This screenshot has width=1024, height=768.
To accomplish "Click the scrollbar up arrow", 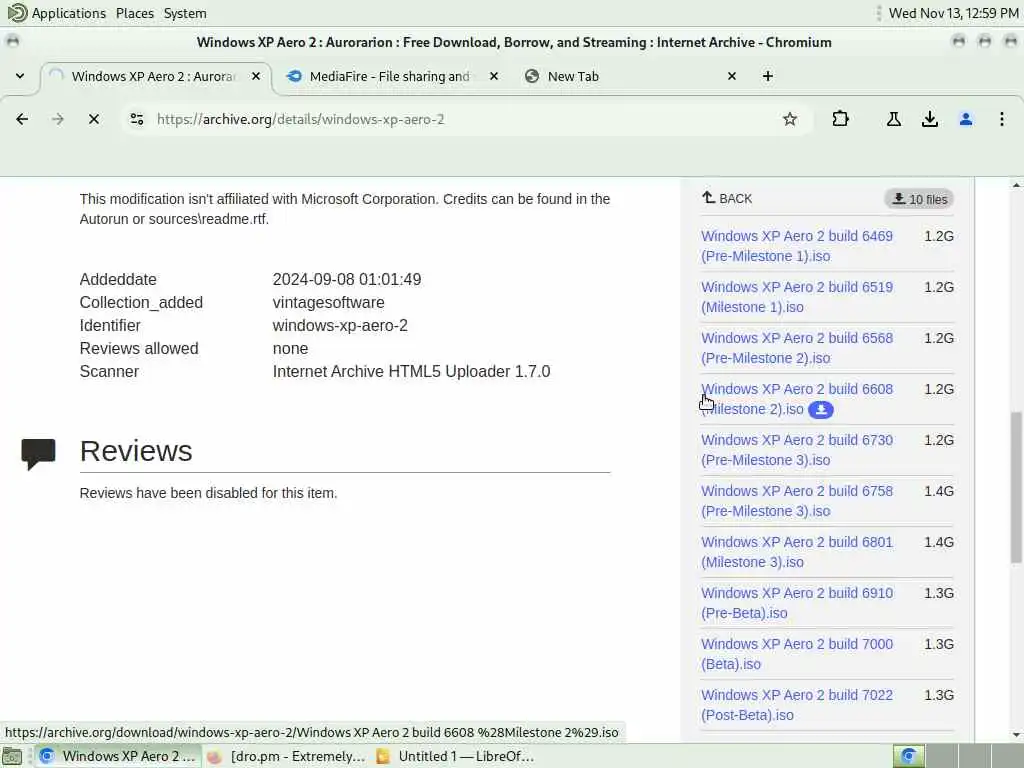I will click(1016, 185).
